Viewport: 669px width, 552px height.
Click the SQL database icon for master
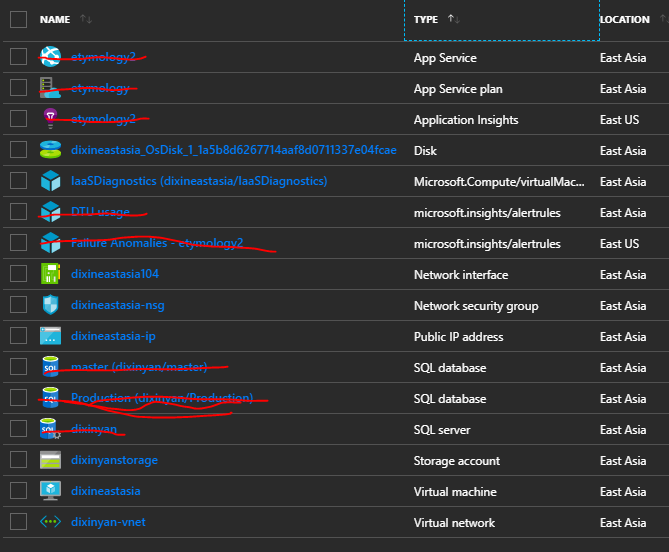click(50, 366)
